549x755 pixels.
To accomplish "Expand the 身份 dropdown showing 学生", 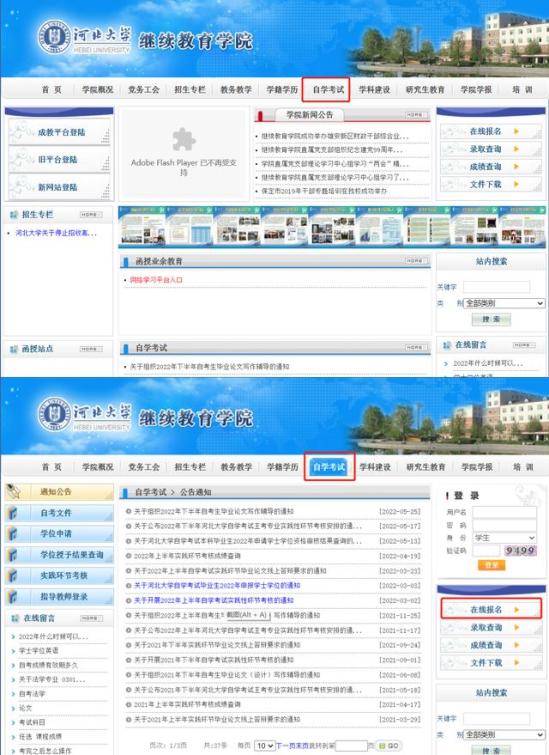I will coord(504,537).
